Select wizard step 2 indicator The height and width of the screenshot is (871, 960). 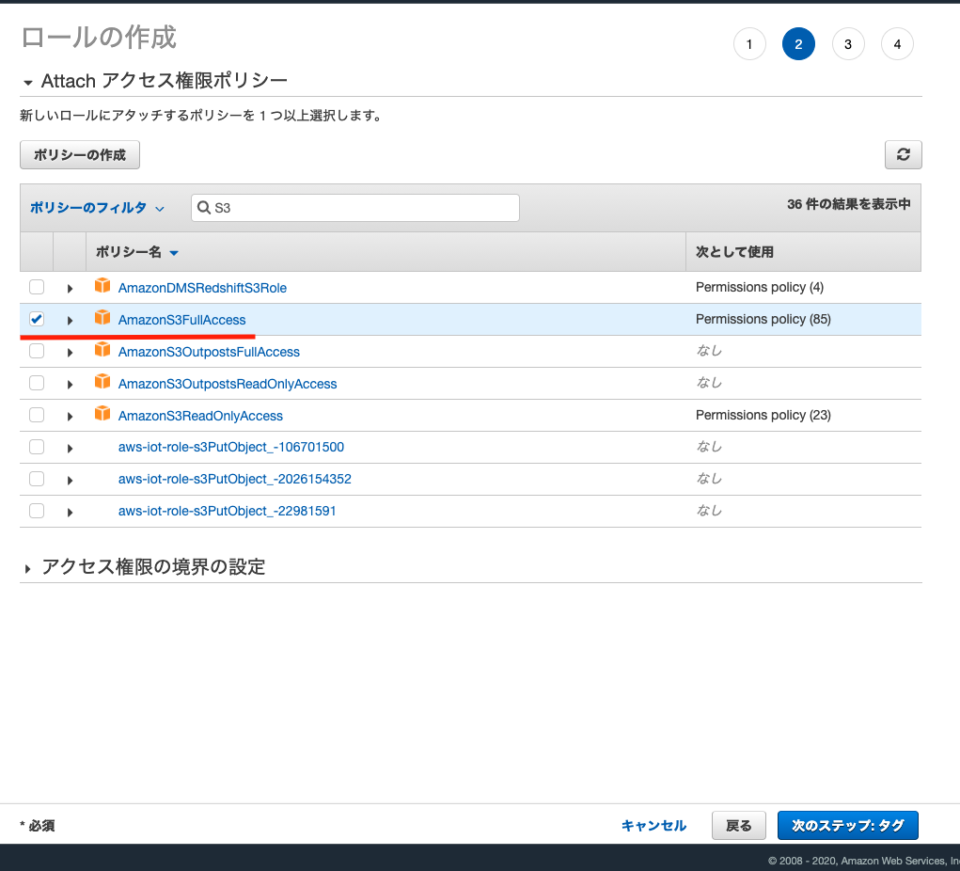click(x=798, y=44)
